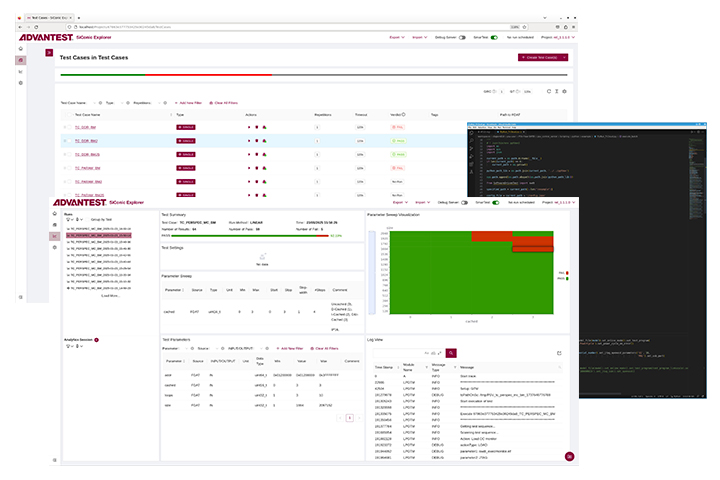This screenshot has height=480, width=720.
Task: Open table settings gear above test cases
Action: tap(564, 91)
